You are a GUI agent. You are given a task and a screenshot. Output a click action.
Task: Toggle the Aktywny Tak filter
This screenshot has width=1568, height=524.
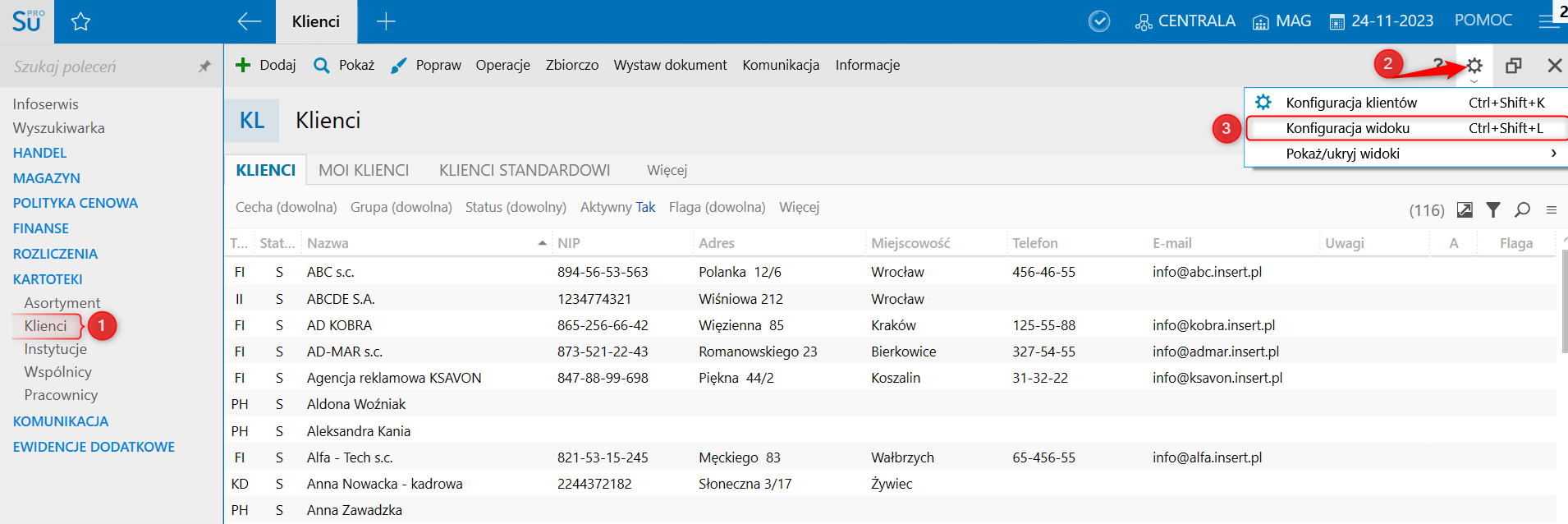point(617,207)
